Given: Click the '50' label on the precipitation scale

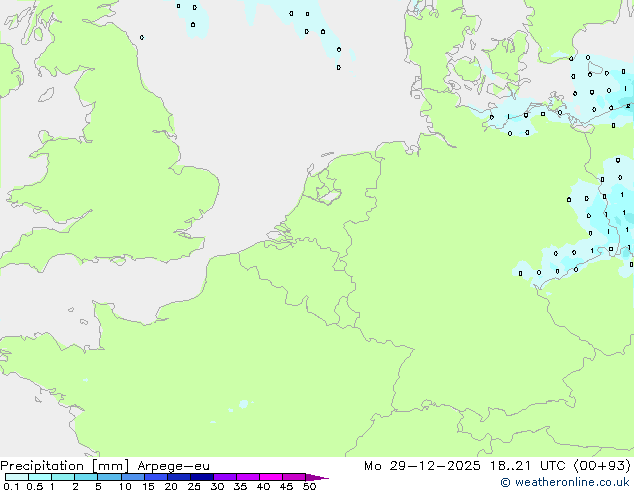Looking at the screenshot, I should [x=309, y=487].
